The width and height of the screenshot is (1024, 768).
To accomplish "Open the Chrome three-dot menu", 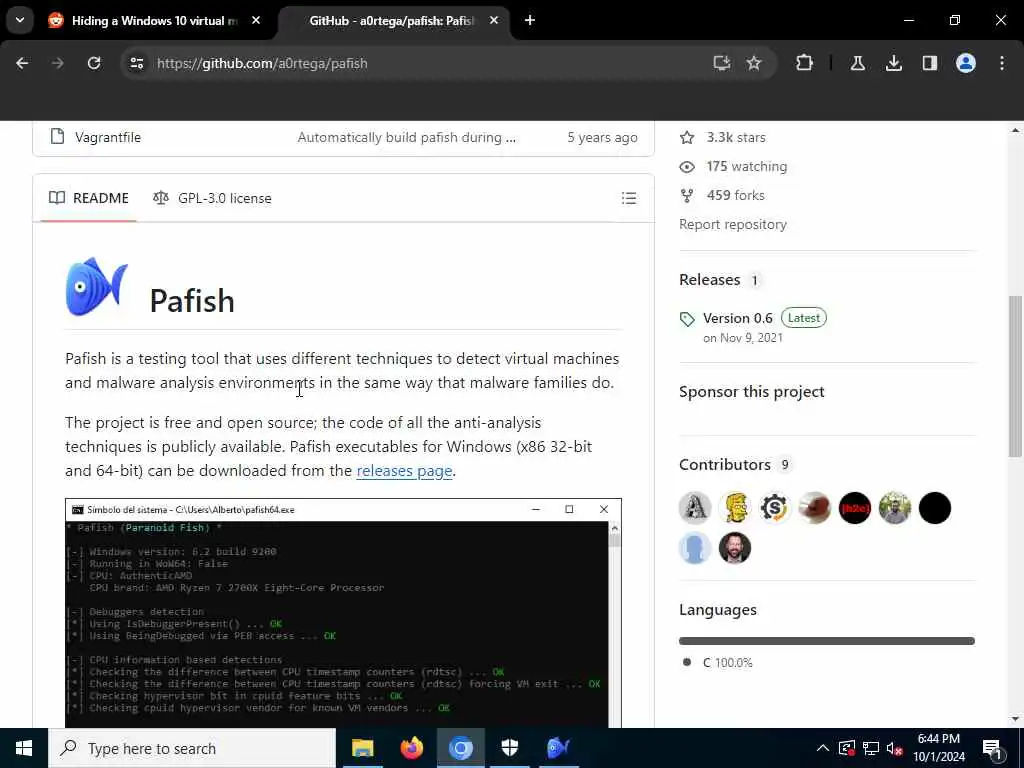I will click(x=1002, y=63).
